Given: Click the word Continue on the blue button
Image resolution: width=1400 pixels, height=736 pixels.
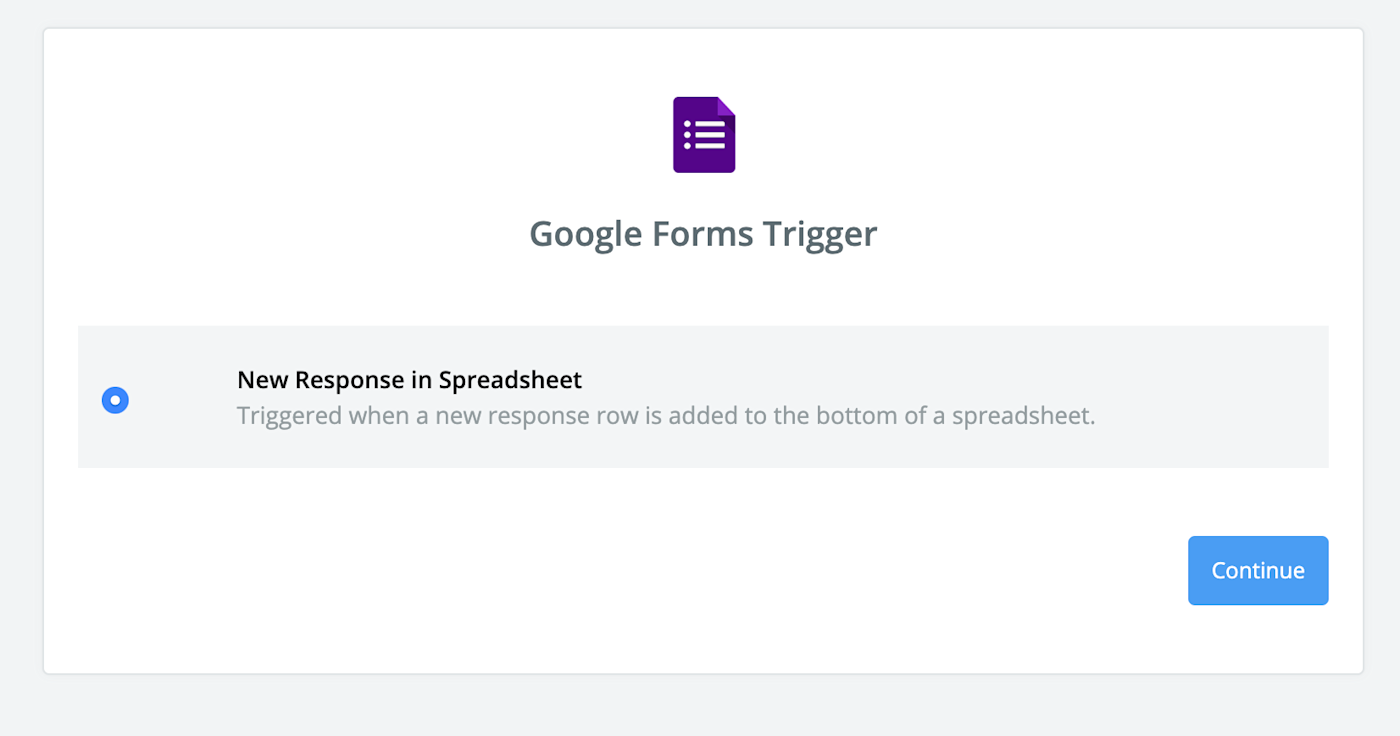Looking at the screenshot, I should (x=1257, y=571).
